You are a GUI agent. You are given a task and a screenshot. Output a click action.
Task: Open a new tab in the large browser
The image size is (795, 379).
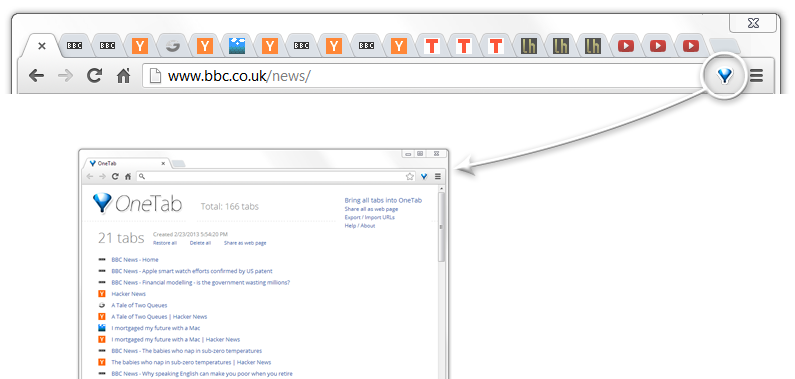725,46
